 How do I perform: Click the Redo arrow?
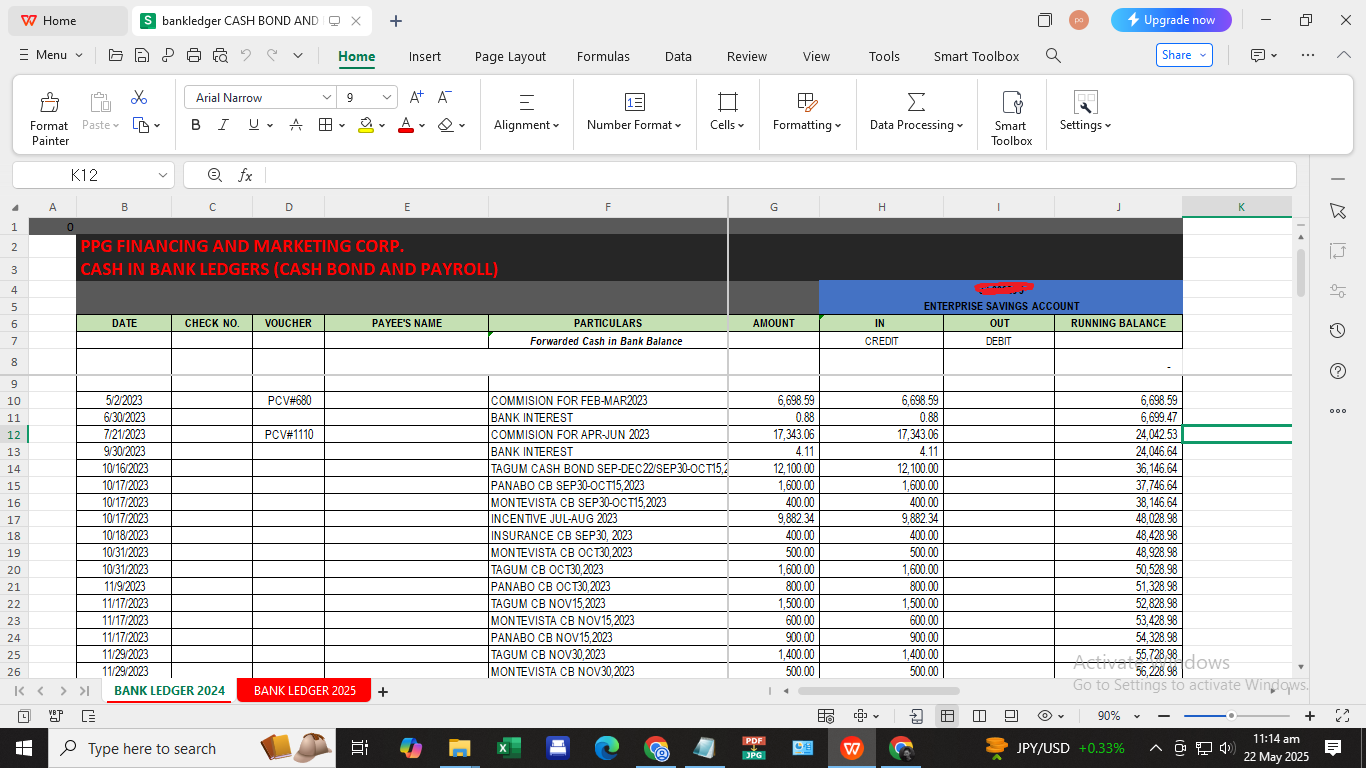(272, 56)
